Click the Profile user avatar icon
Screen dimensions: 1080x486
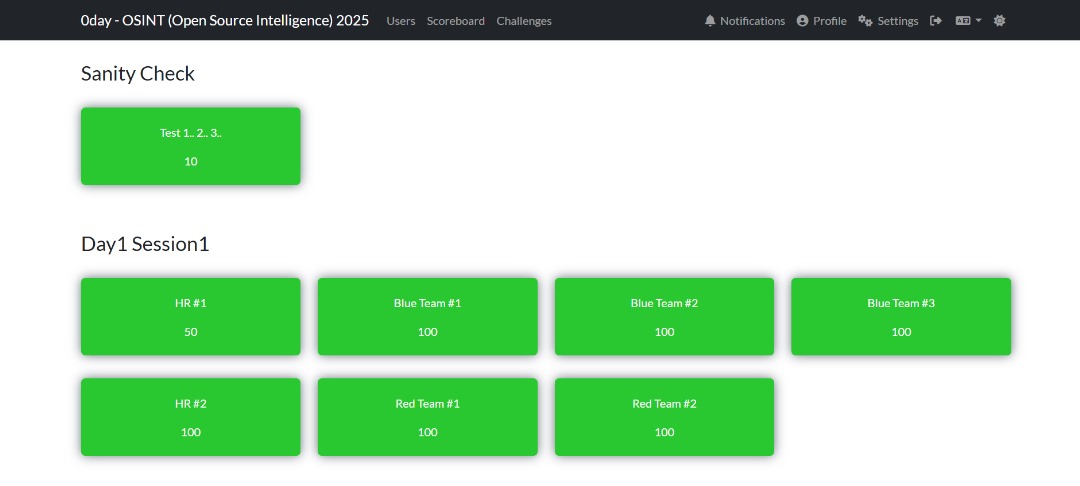[802, 21]
